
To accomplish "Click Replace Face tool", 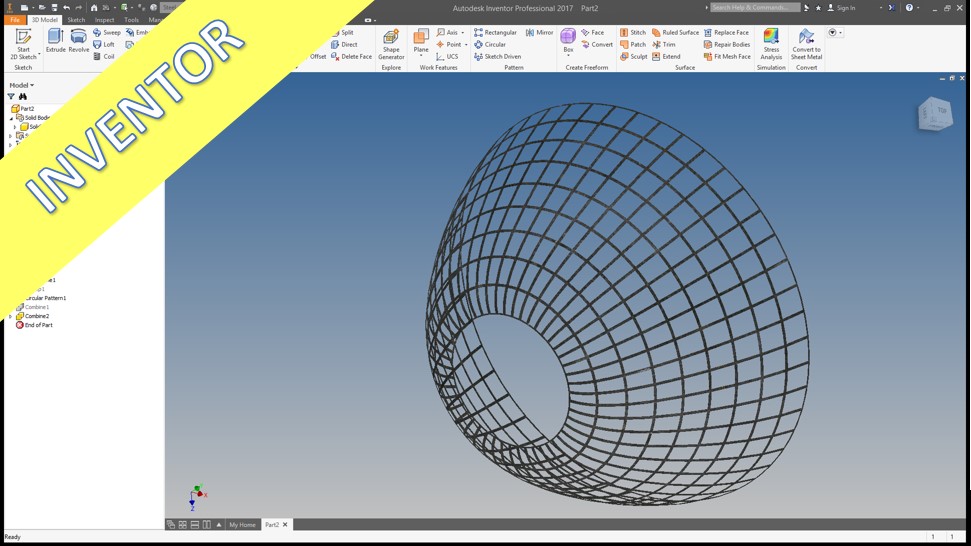I will pyautogui.click(x=726, y=32).
